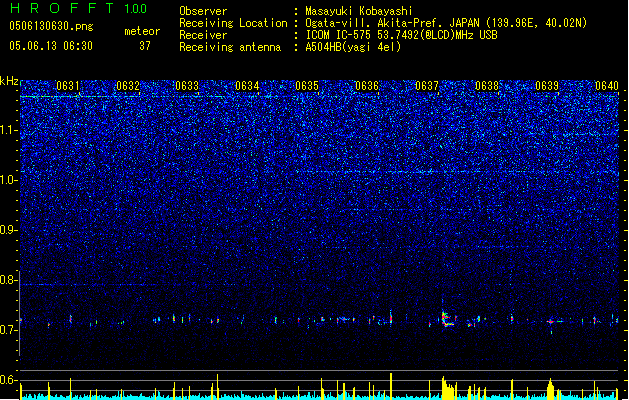Viewport: 629px width, 400px height.
Task: Click the 0637 time marker
Action: click(427, 86)
